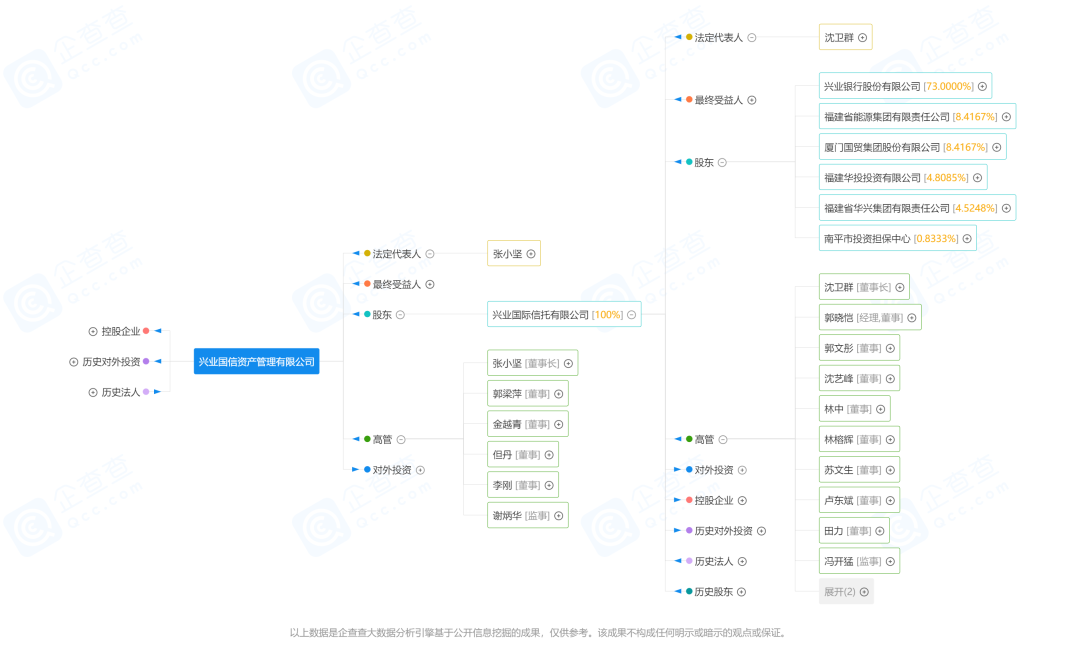Open 厦门国贸集团股份有限公司 shareholder name
The height and width of the screenshot is (652, 1080).
click(882, 147)
